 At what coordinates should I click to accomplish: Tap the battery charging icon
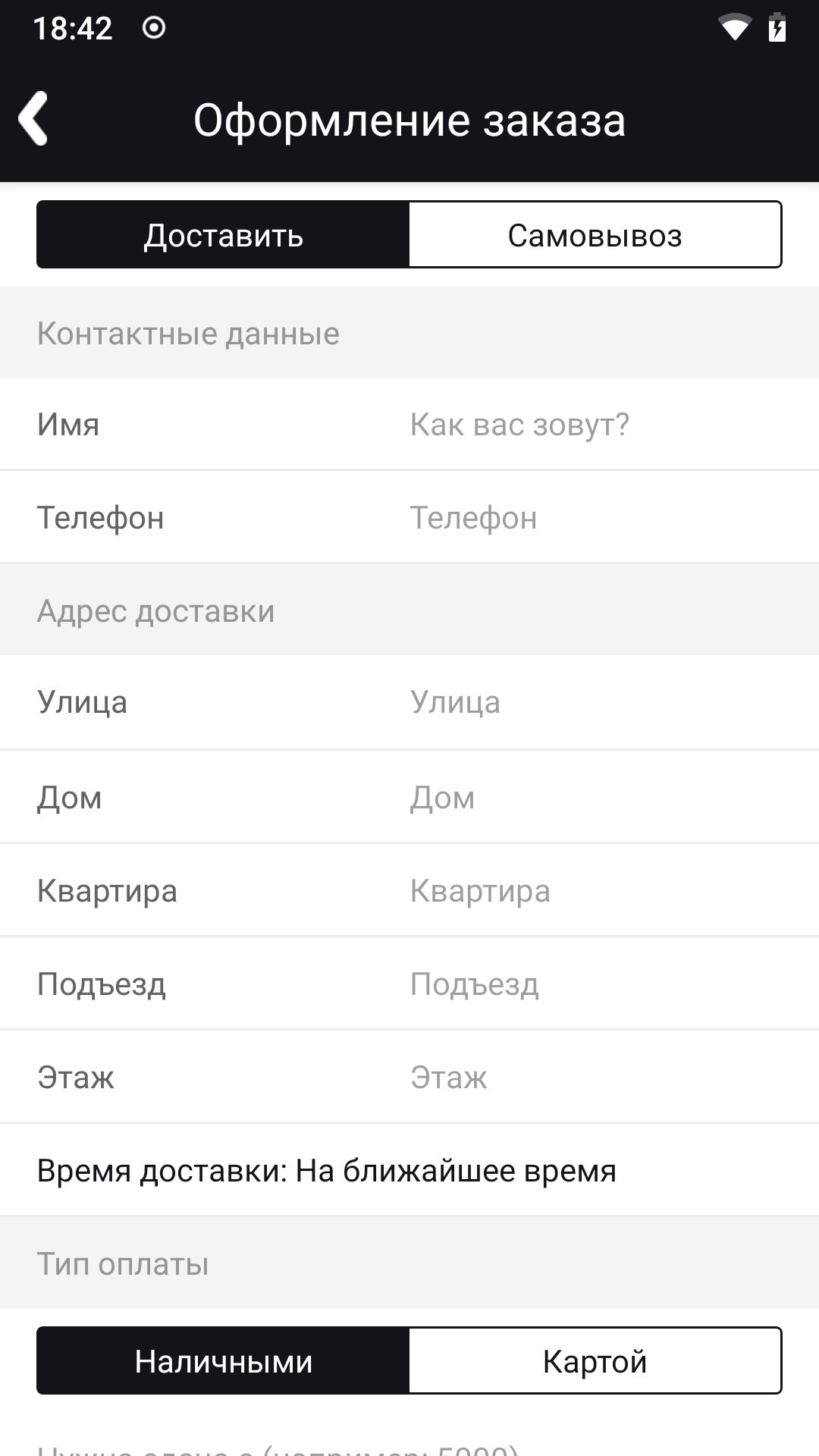click(777, 28)
